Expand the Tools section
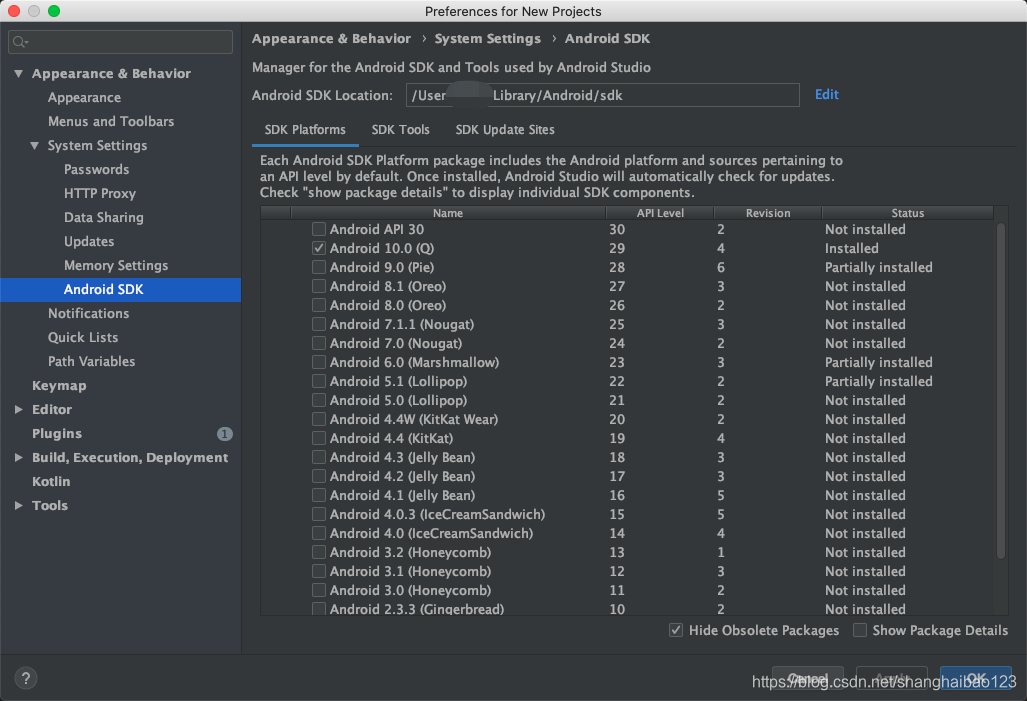Viewport: 1027px width, 701px height. click(18, 505)
